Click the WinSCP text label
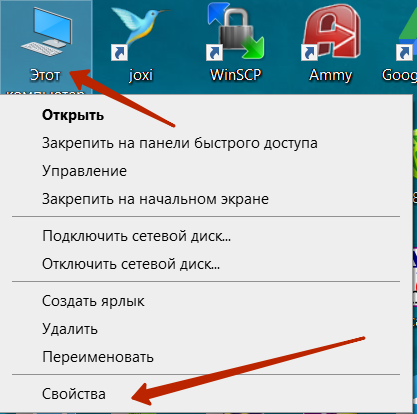Image resolution: width=417 pixels, height=414 pixels. (236, 75)
